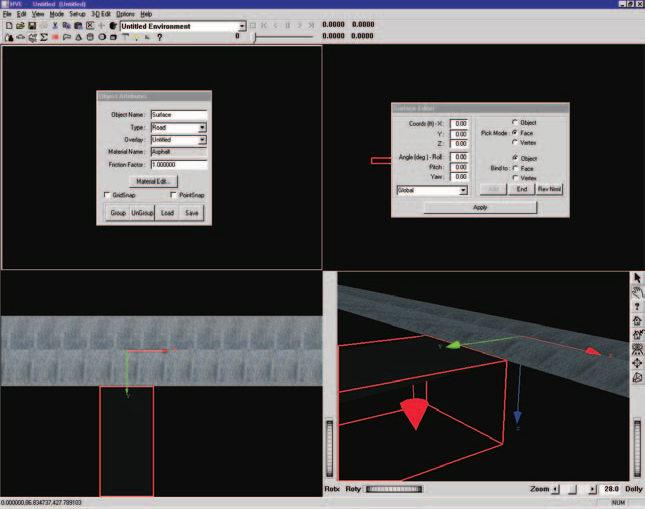Click the Paste clipboard toolbar icon
The image size is (645, 509).
click(x=78, y=26)
